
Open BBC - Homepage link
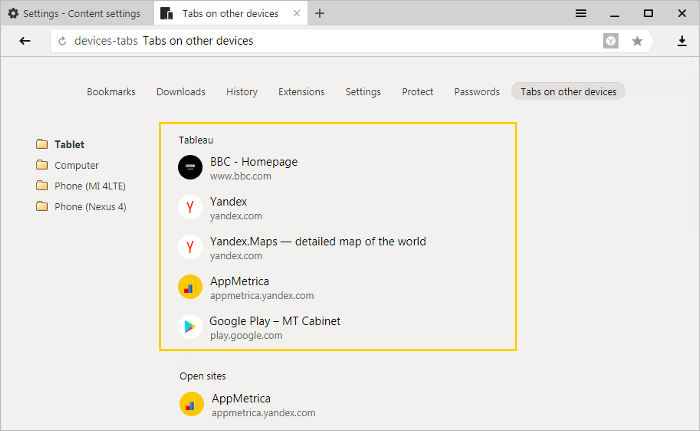coord(254,162)
